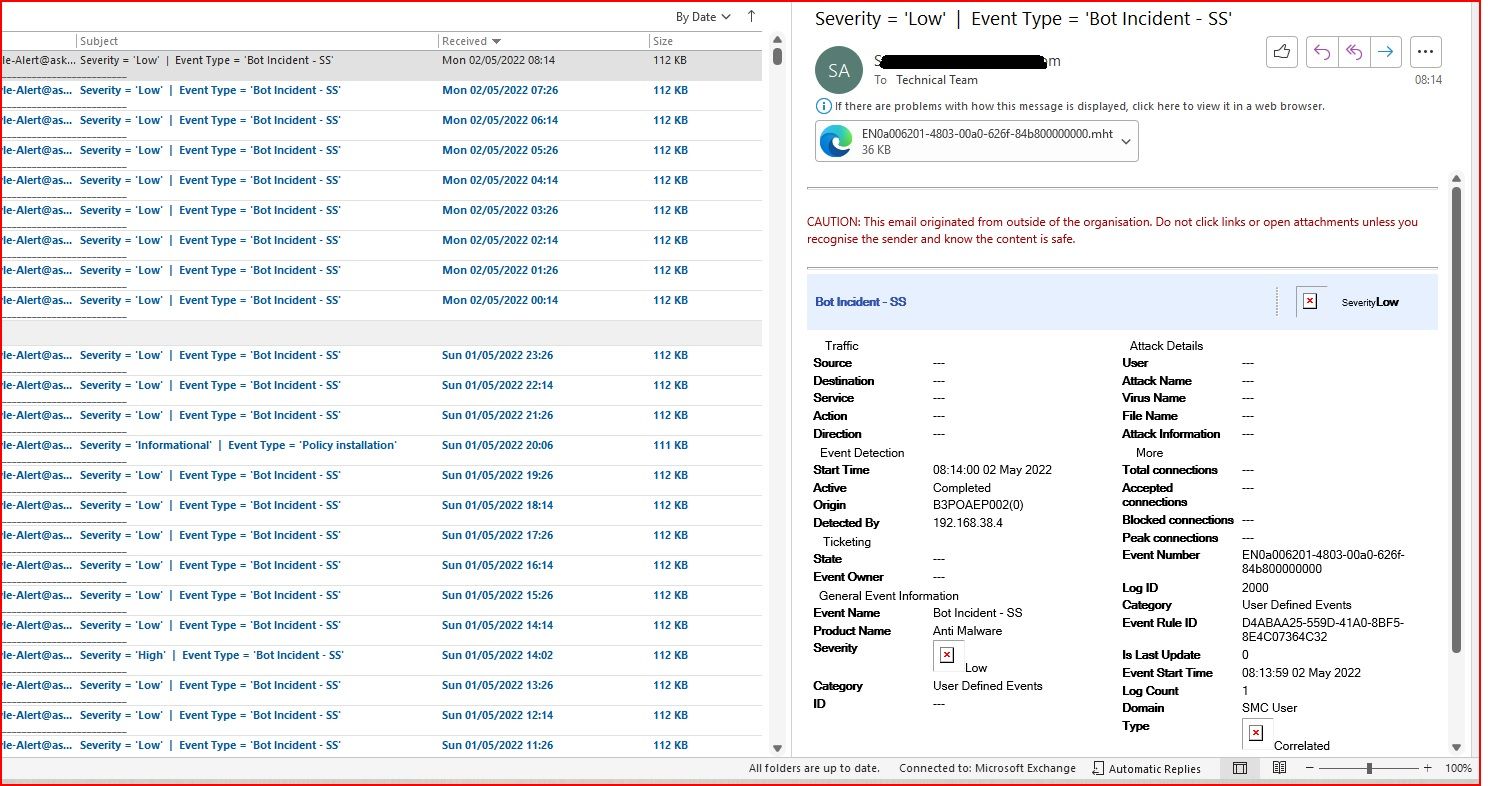The width and height of the screenshot is (1488, 786).
Task: Click the sender avatar showing SA initials
Action: [x=838, y=70]
